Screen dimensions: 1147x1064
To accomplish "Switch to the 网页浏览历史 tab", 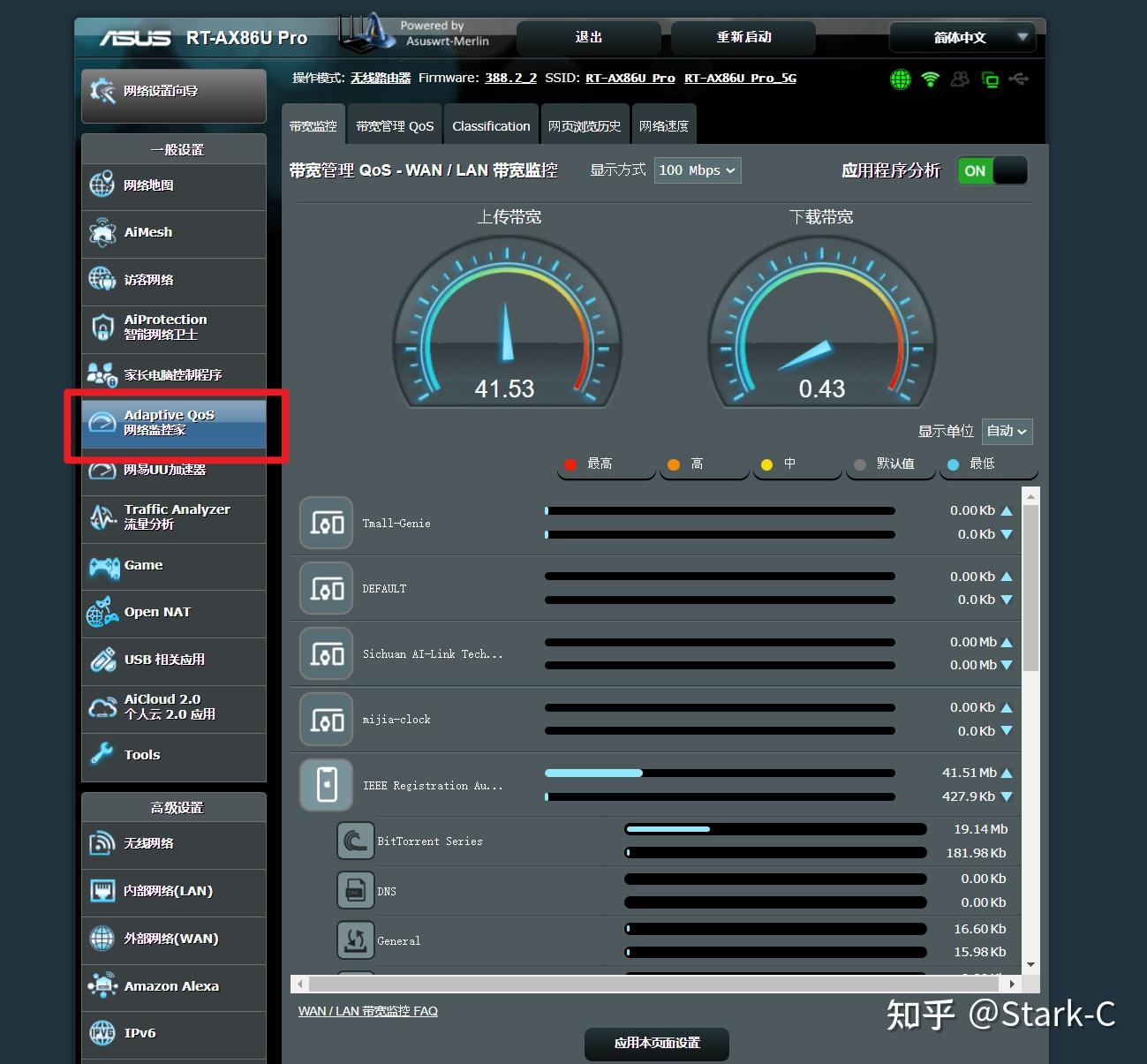I will [585, 125].
